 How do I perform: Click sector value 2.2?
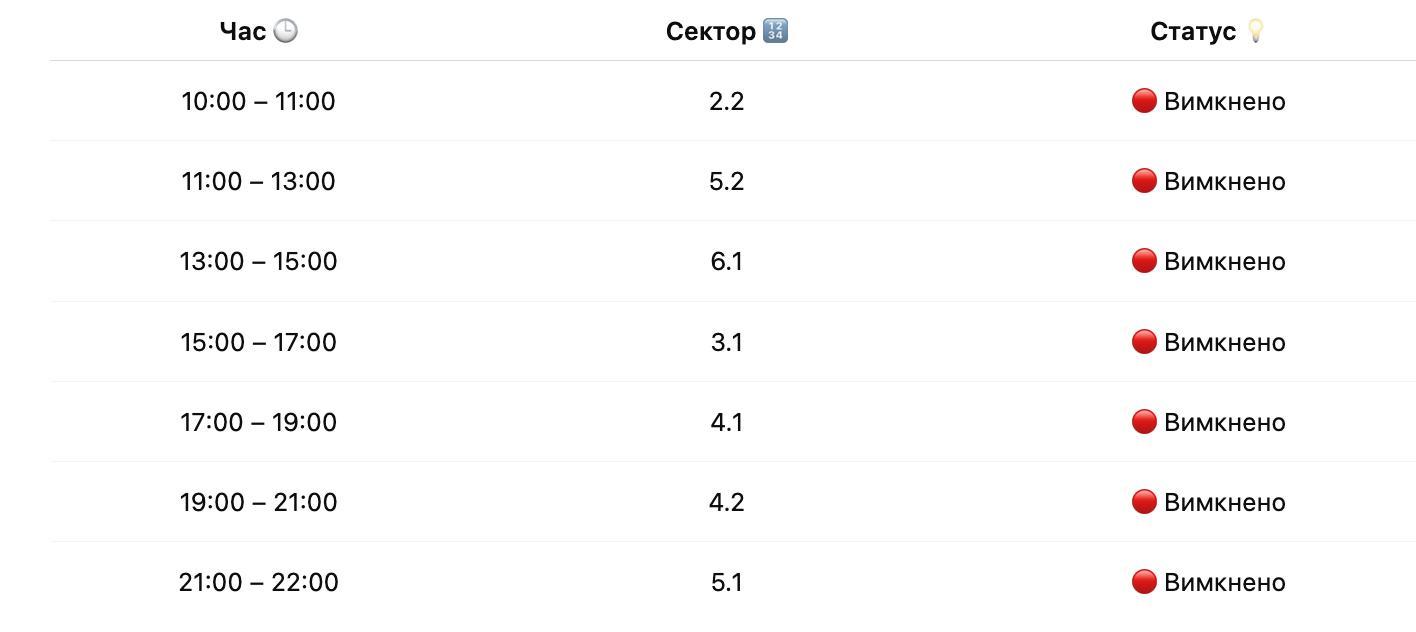tap(727, 101)
